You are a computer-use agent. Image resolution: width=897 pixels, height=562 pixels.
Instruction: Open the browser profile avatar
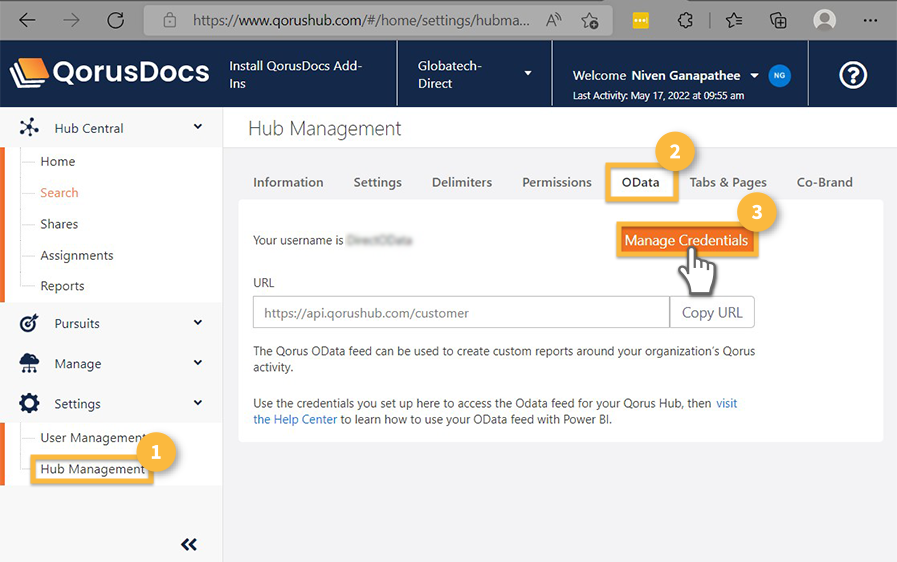824,20
